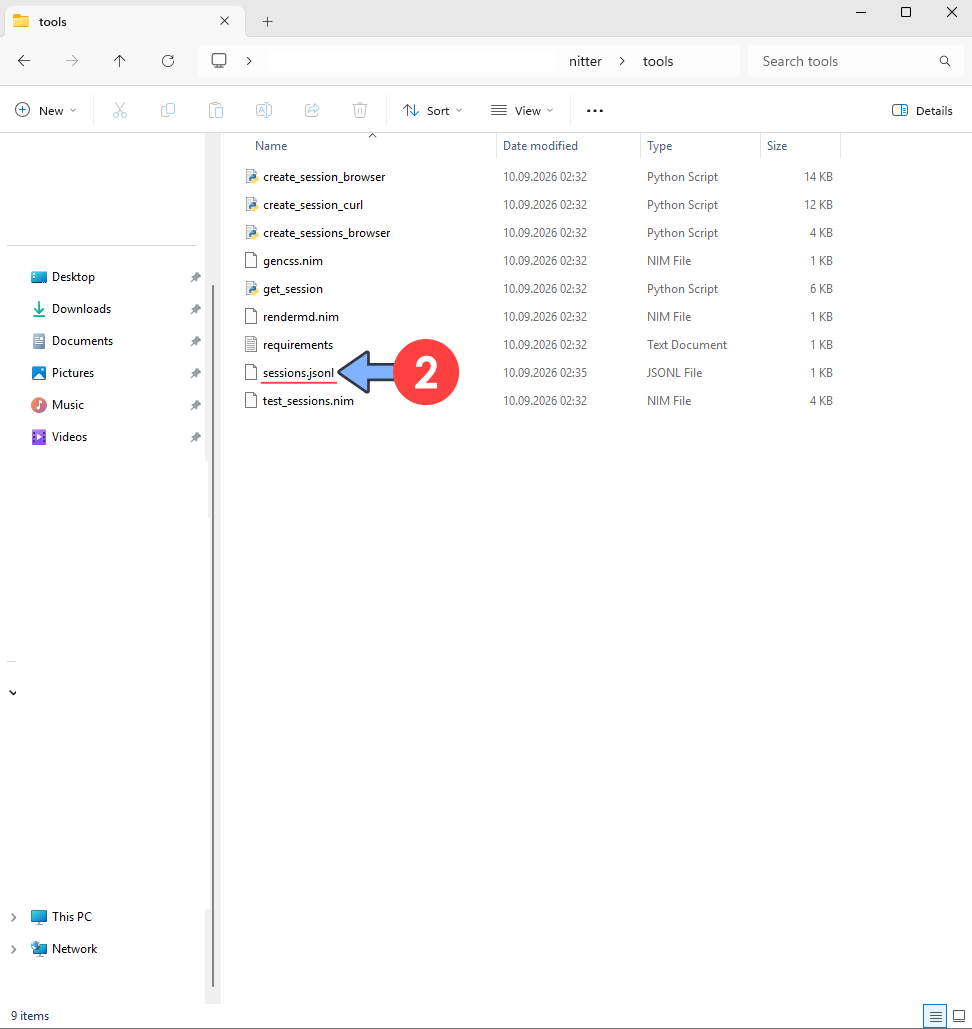Select tools breadcrumb segment

click(658, 61)
